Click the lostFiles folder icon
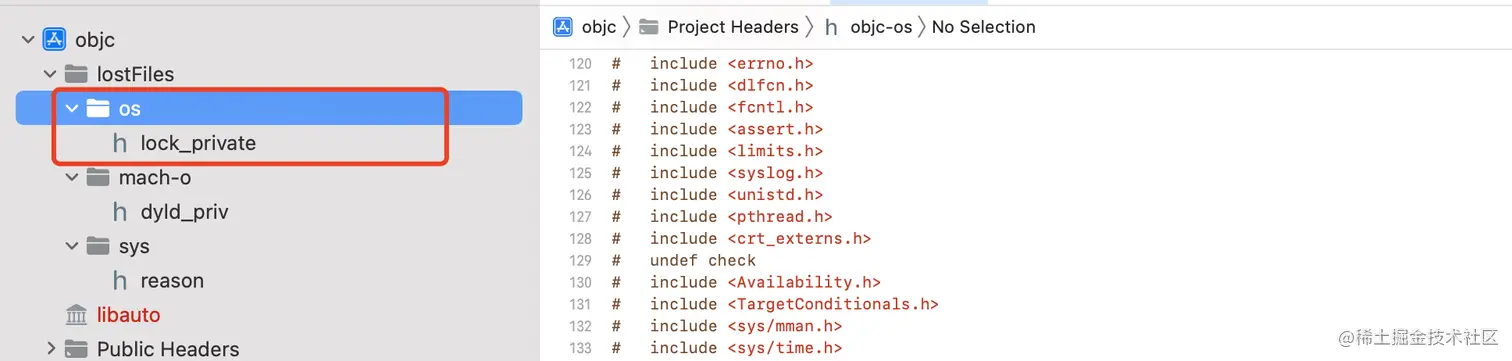1512x361 pixels. 75,74
